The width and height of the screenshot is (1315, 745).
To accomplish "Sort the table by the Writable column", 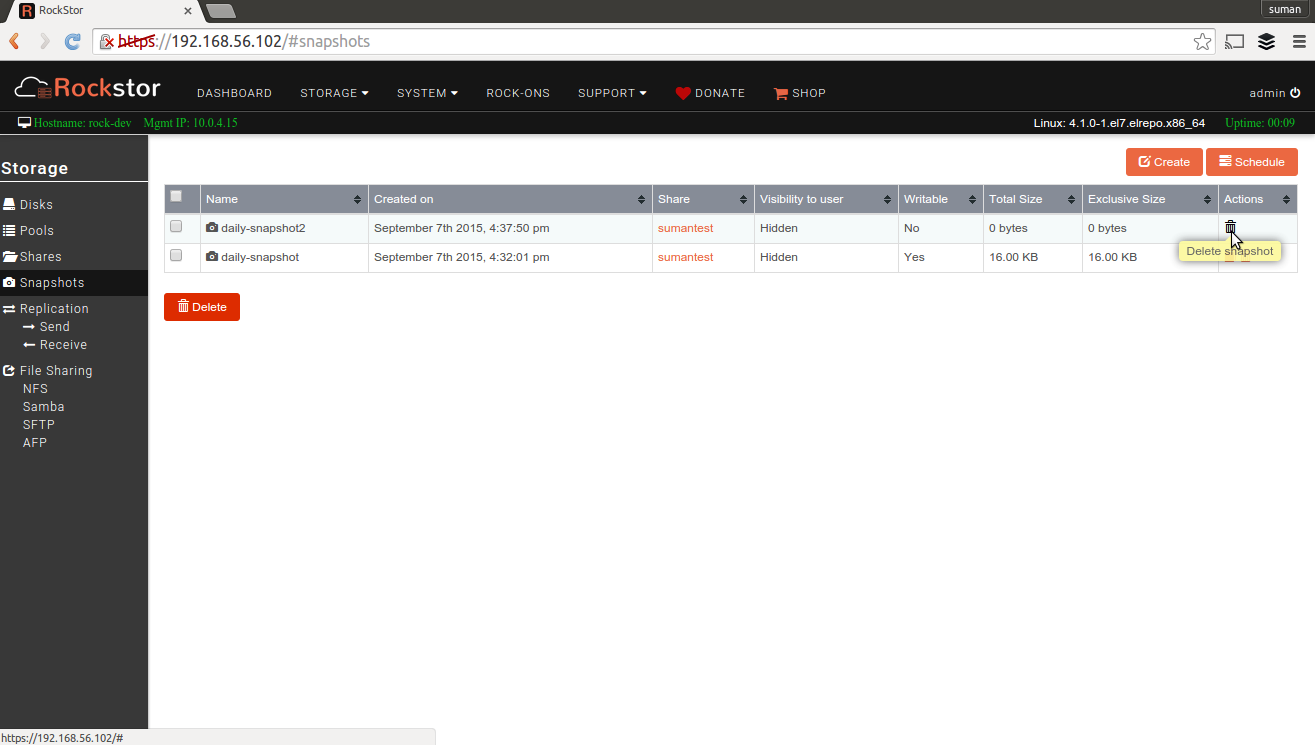I will pos(941,199).
